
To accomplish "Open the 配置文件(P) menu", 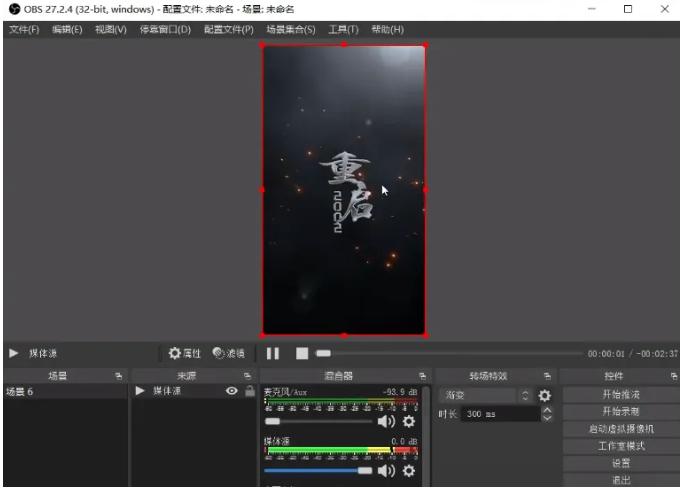I will [229, 29].
